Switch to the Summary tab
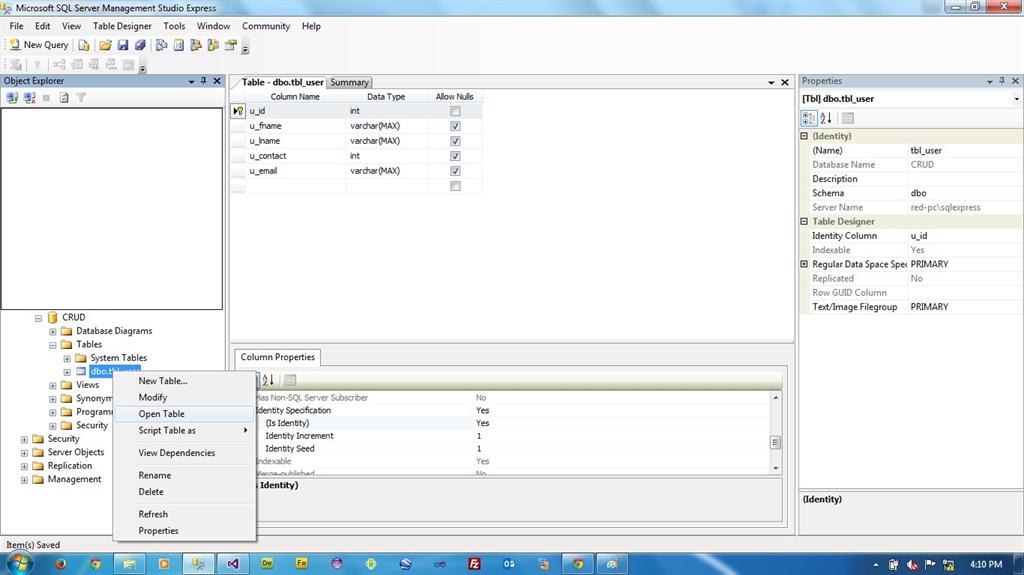 (349, 82)
